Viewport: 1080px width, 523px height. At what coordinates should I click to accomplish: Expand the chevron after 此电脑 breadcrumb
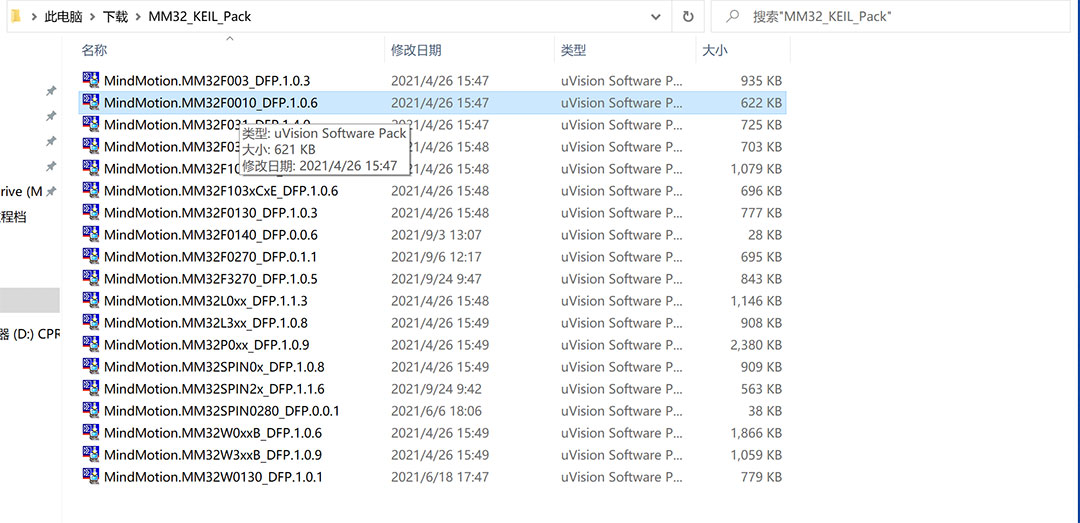click(93, 17)
